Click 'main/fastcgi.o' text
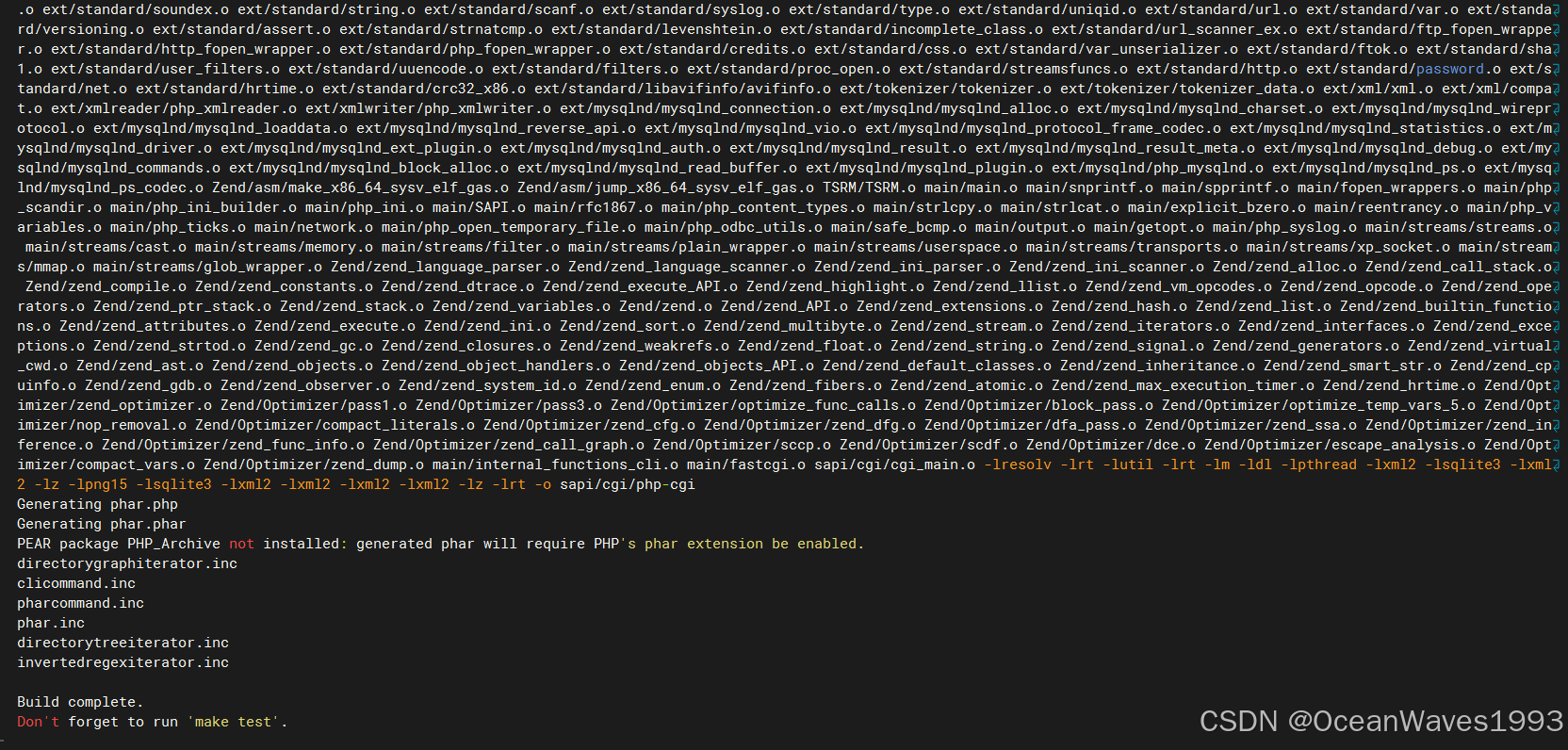This screenshot has height=750, width=1568. [746, 465]
